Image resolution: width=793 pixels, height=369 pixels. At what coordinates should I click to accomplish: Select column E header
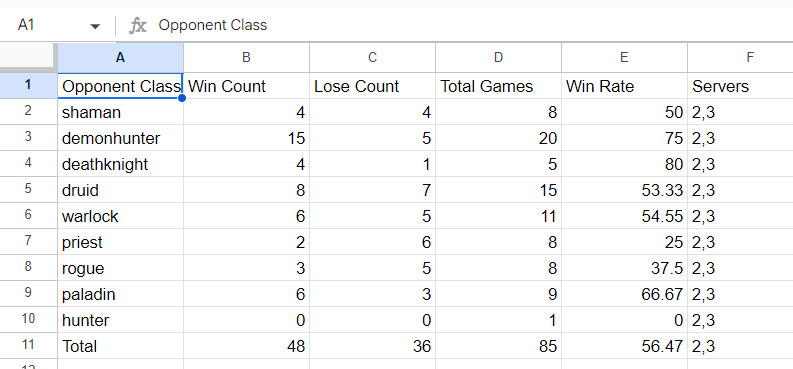tap(625, 58)
